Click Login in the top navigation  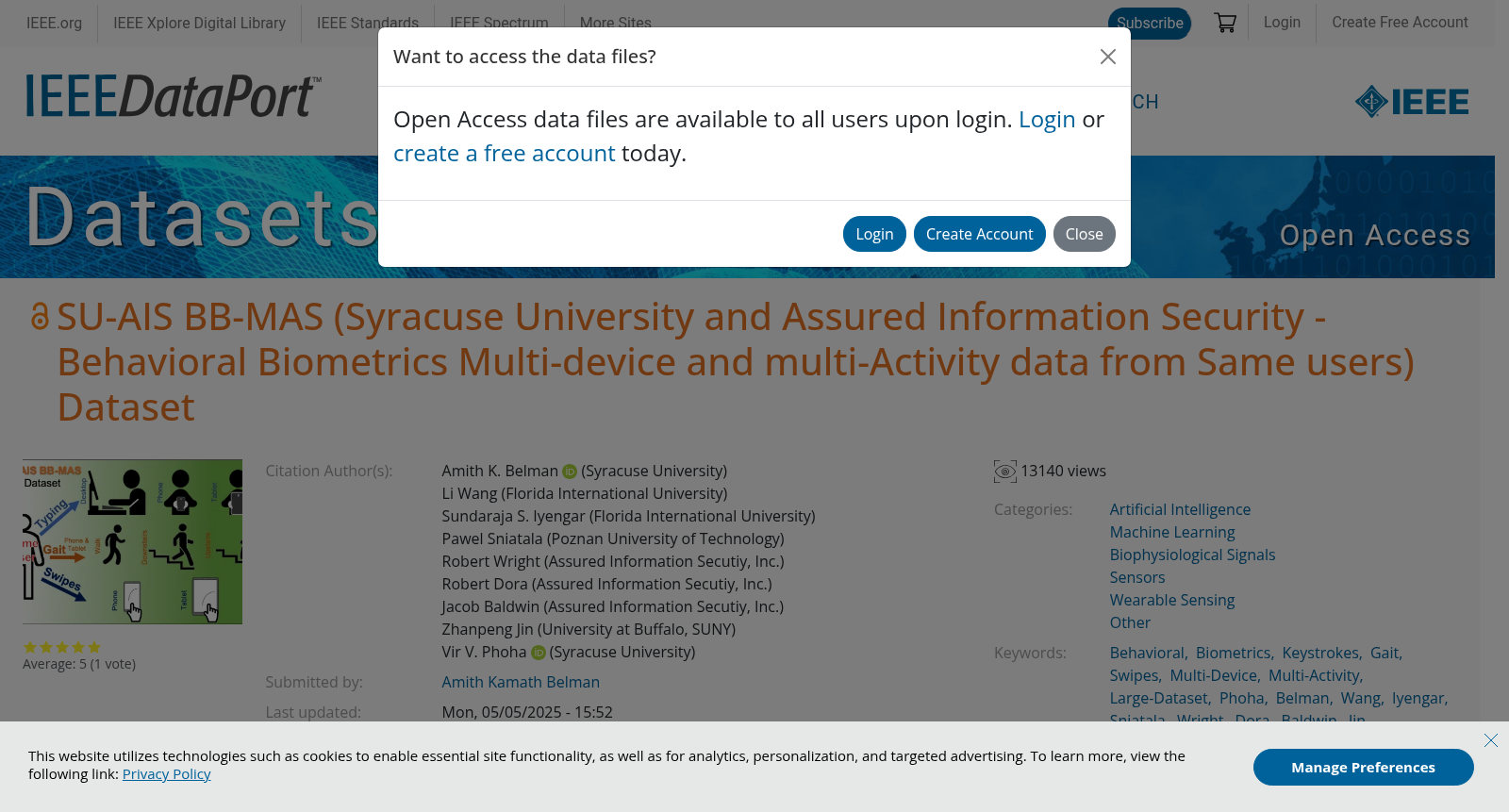click(x=1282, y=22)
